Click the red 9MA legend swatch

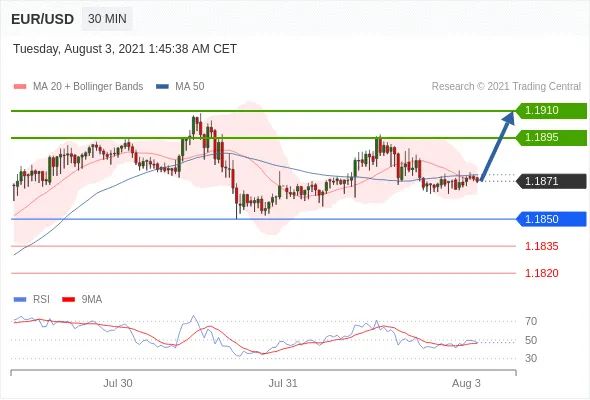coord(68,300)
